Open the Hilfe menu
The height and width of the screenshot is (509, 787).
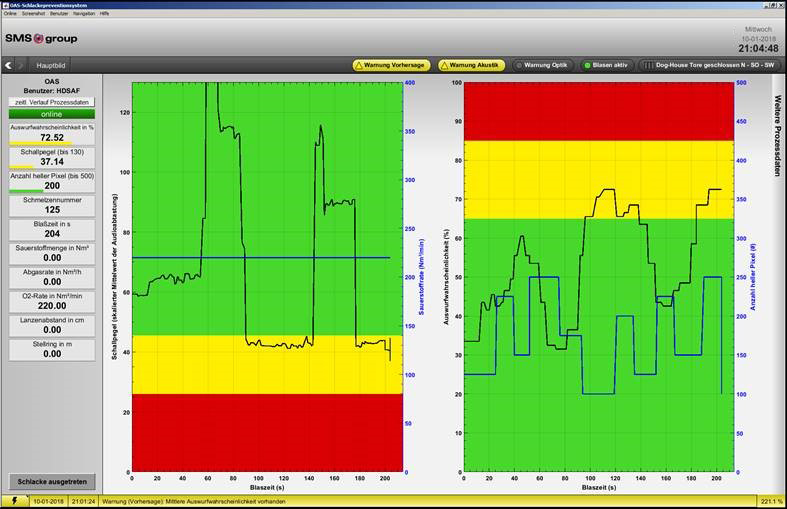point(104,14)
